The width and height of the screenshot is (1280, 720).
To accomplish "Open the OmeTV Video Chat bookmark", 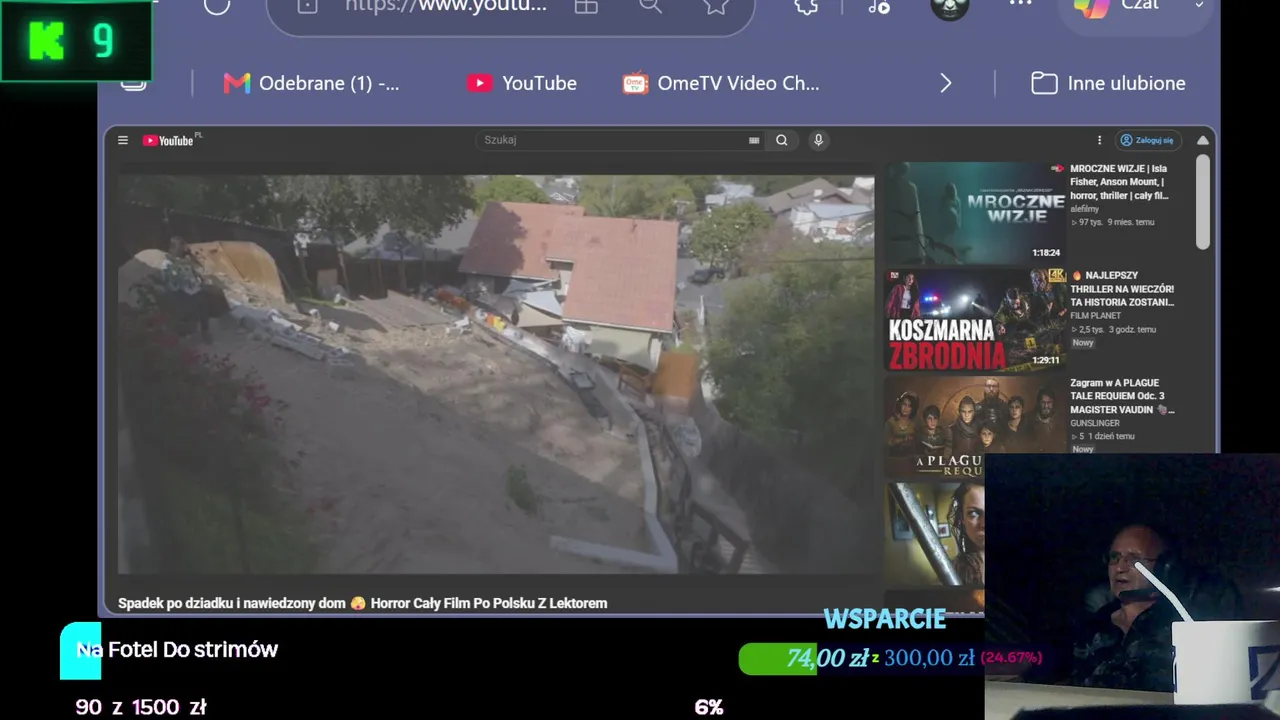I will click(x=721, y=83).
